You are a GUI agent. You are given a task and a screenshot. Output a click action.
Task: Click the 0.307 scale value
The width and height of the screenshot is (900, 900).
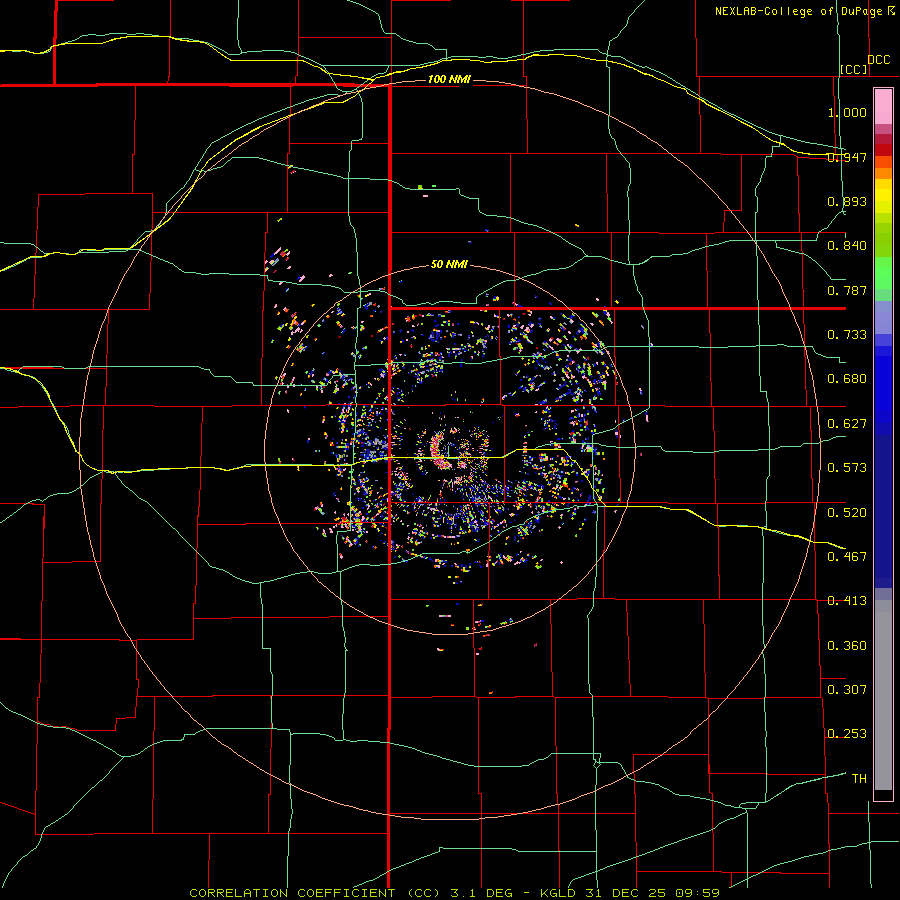(847, 690)
